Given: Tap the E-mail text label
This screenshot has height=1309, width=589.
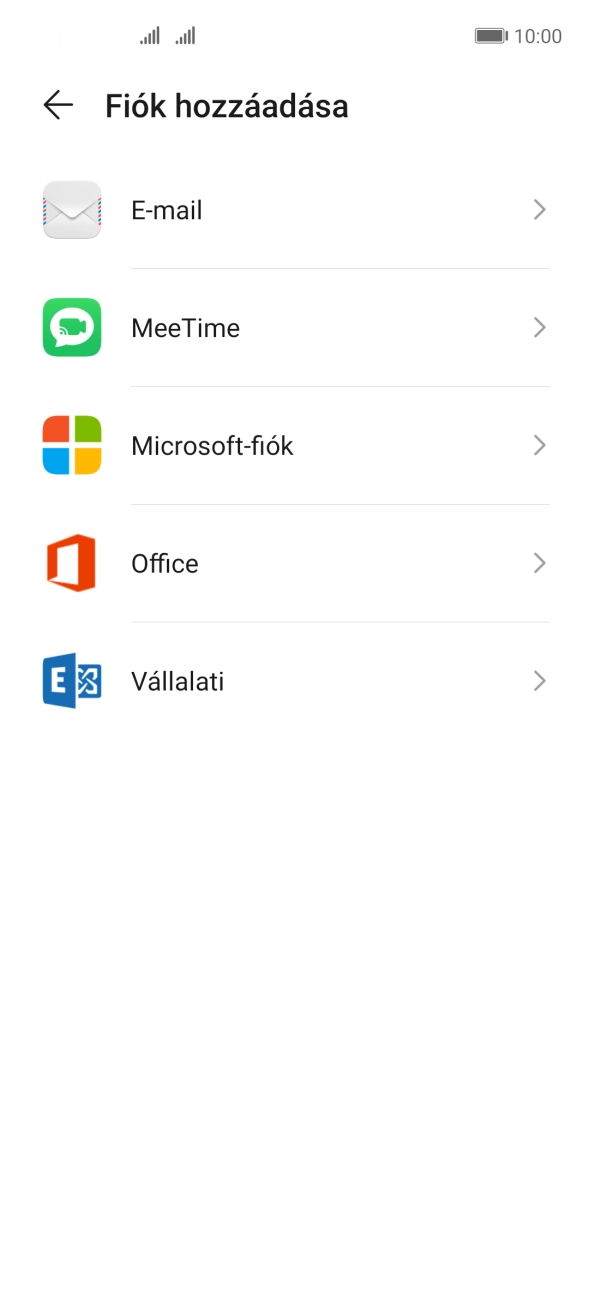Looking at the screenshot, I should [x=167, y=210].
